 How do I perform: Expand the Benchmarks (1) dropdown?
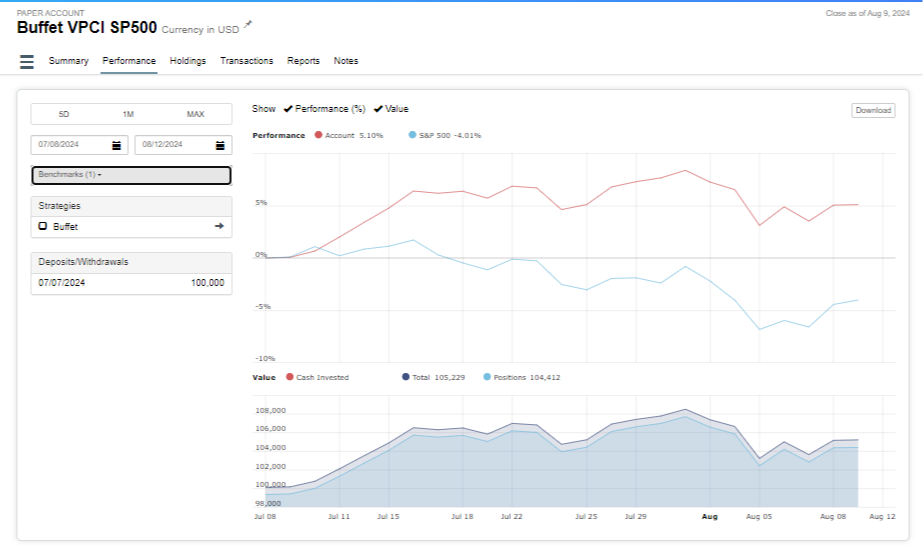[x=131, y=175]
